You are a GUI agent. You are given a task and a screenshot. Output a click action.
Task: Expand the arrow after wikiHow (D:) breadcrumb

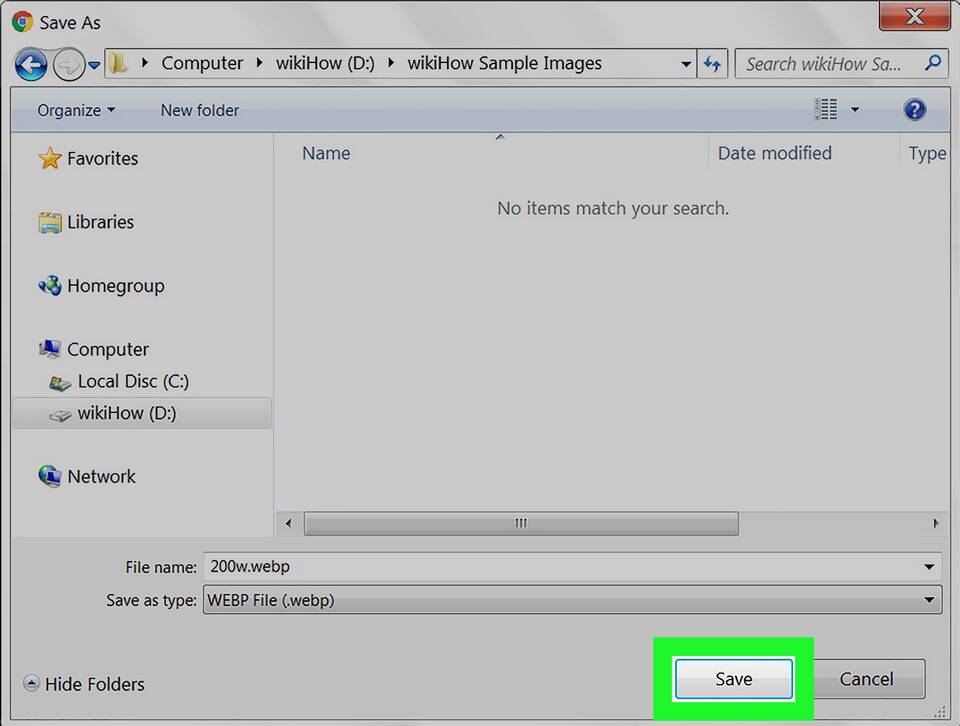pos(391,62)
